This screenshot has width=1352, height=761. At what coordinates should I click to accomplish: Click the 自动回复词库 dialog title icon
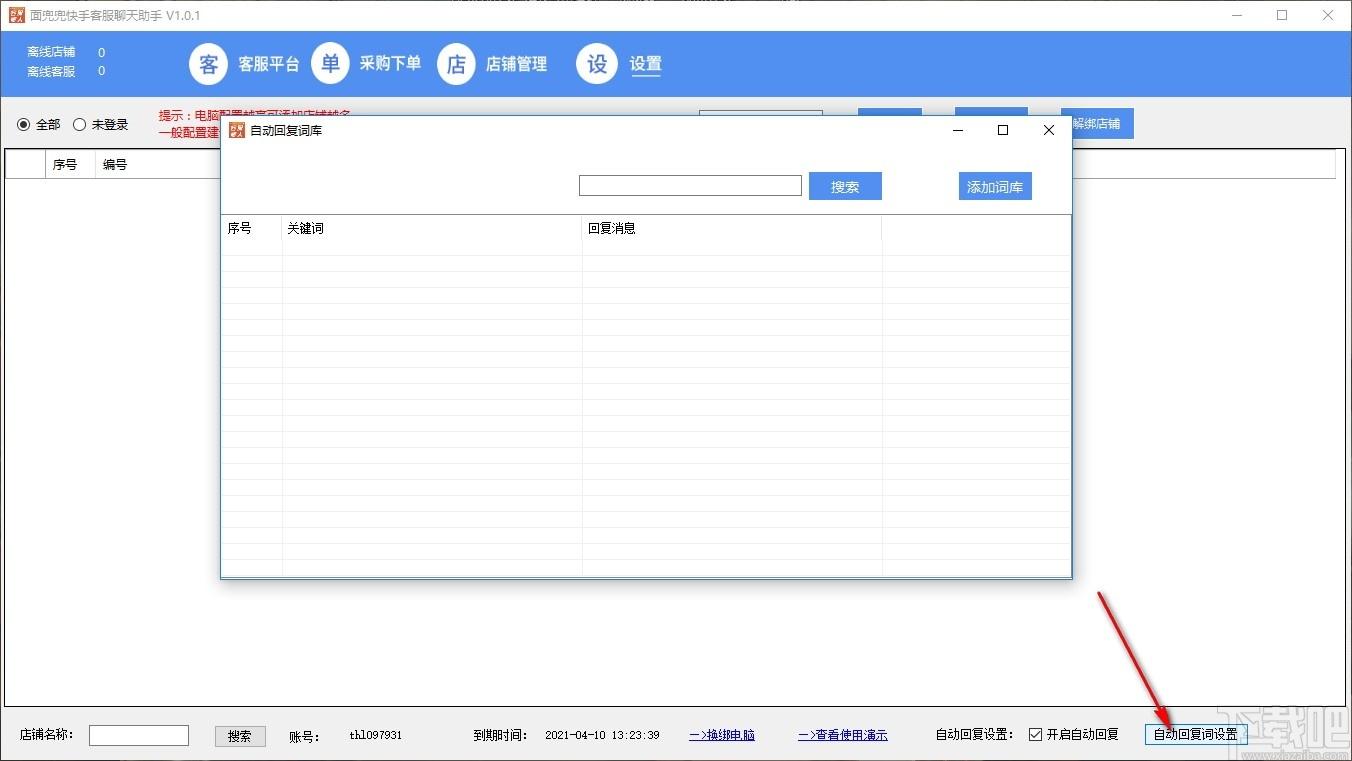point(237,130)
